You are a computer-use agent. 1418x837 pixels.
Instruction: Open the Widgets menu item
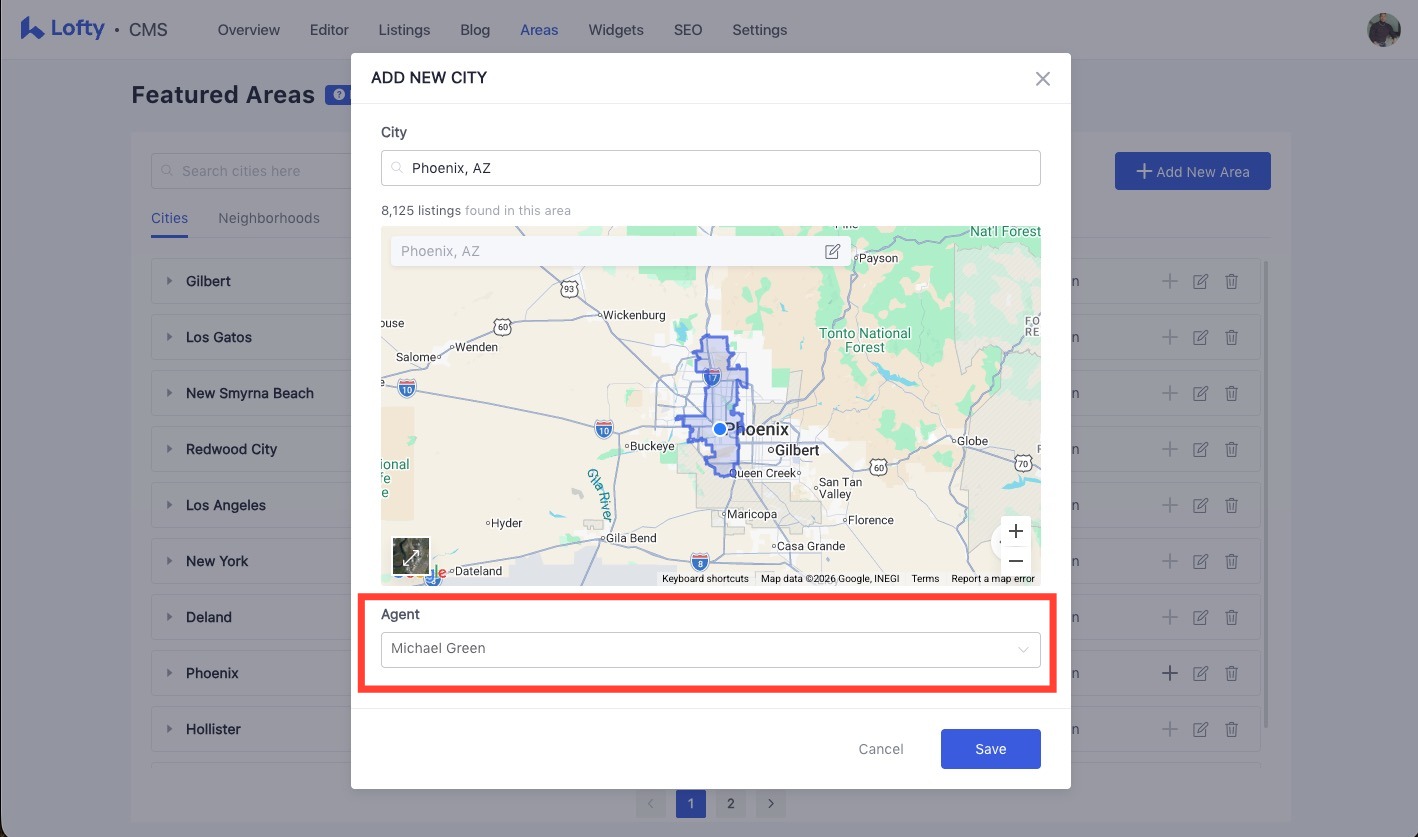coord(616,30)
